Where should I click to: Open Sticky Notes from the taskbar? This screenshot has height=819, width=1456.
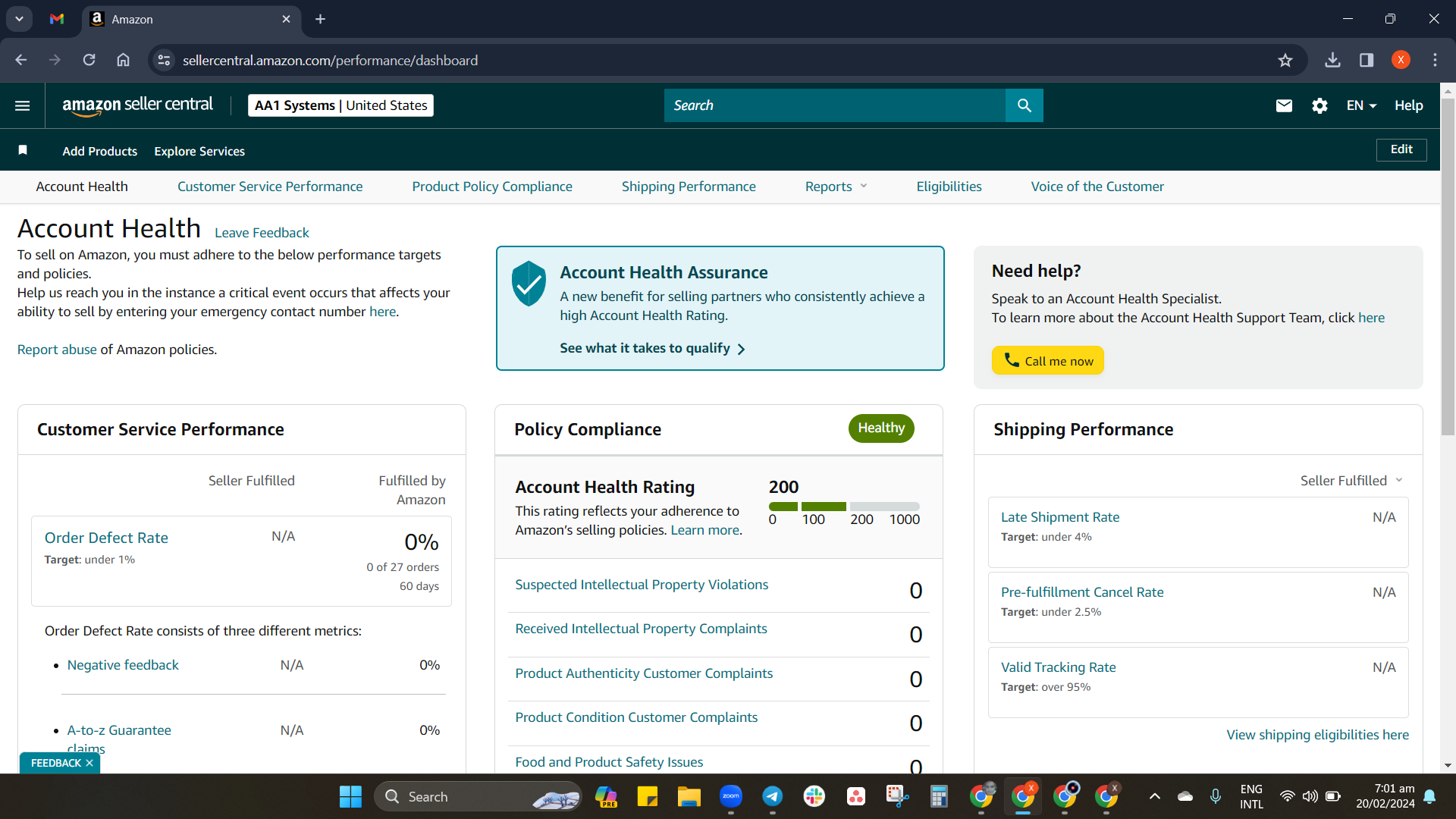coord(647,796)
